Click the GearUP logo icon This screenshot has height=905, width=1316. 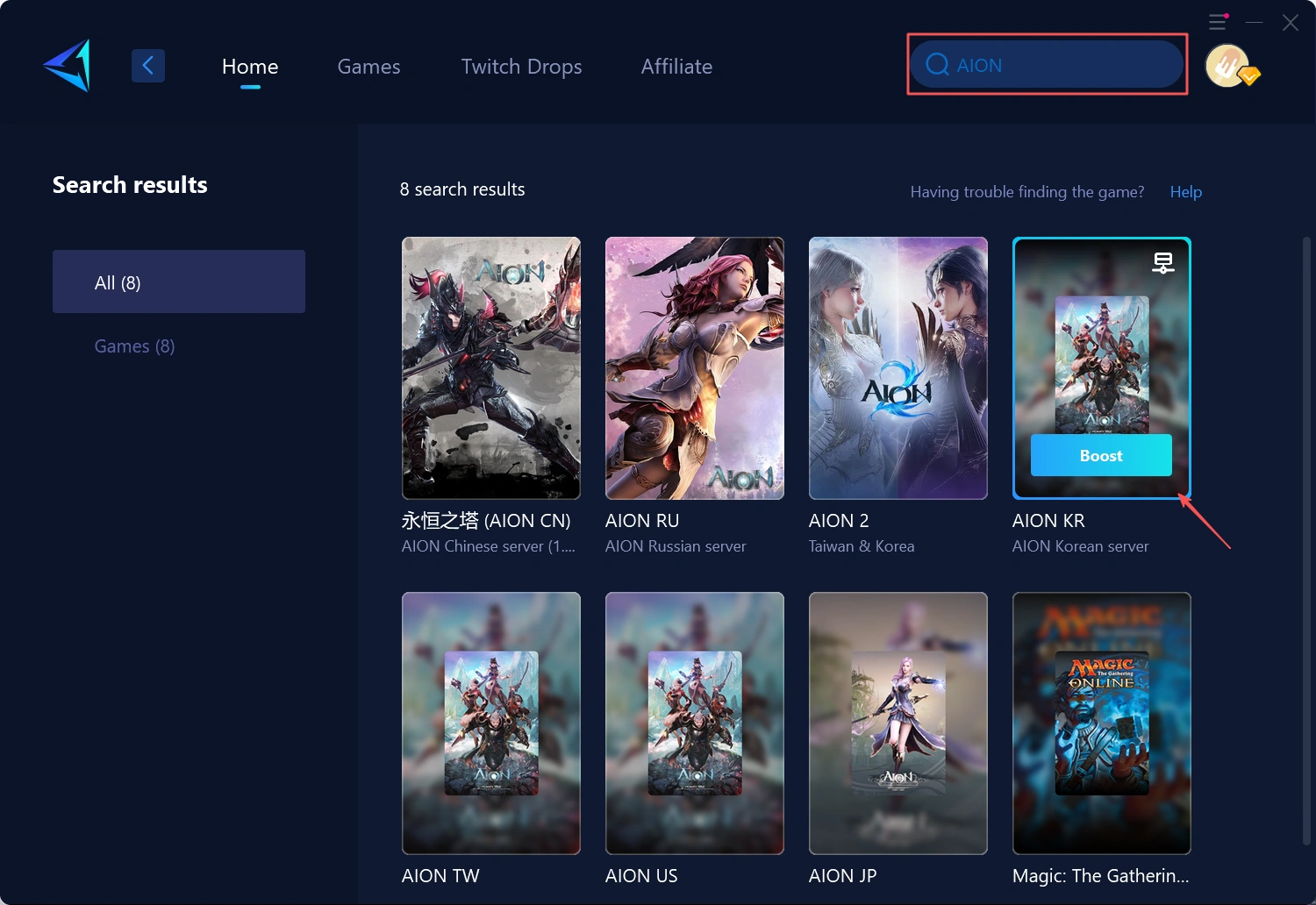point(68,65)
